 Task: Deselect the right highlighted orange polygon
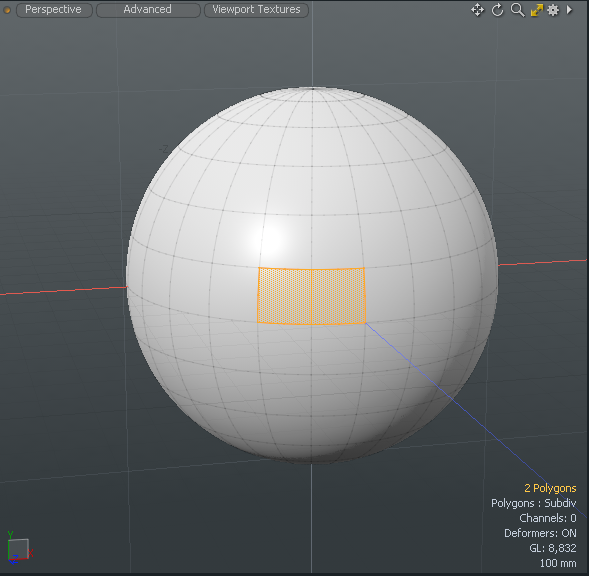(x=338, y=296)
